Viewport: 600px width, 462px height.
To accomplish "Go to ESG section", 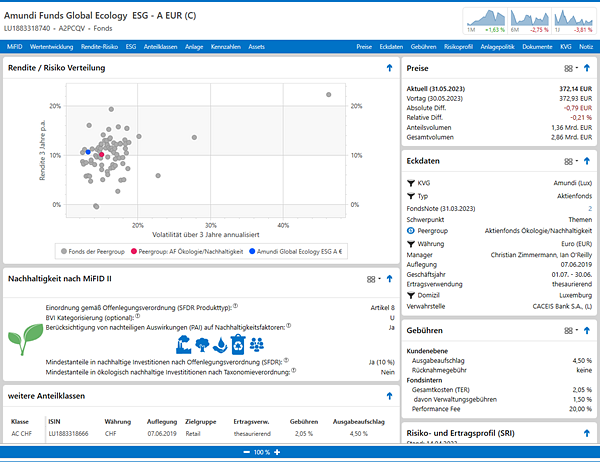I will pos(131,47).
